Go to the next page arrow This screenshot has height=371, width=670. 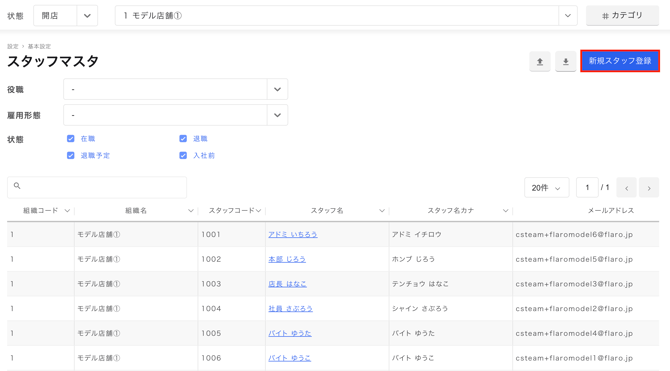[x=649, y=188]
